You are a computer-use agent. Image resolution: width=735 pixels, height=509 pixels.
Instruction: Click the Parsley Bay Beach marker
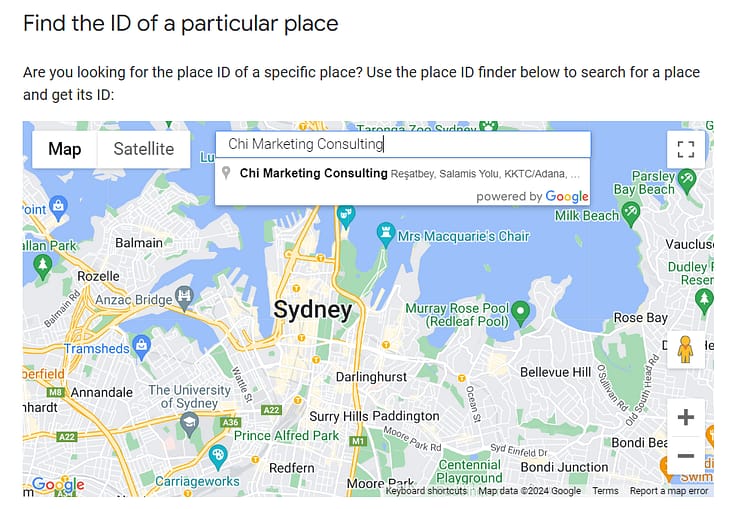click(x=687, y=182)
